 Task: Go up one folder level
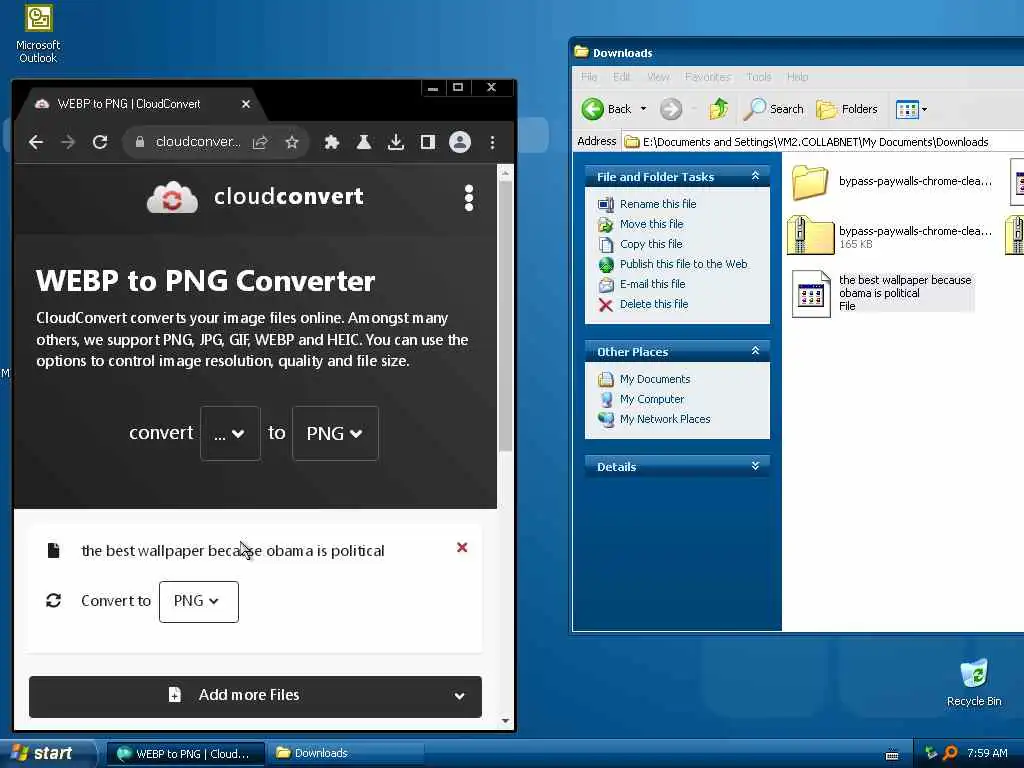click(x=718, y=109)
